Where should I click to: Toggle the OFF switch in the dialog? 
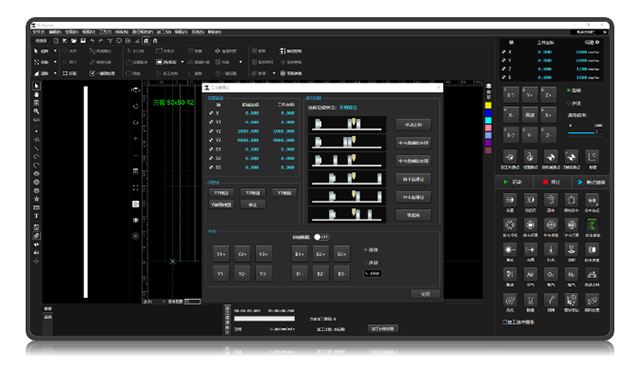coord(321,237)
